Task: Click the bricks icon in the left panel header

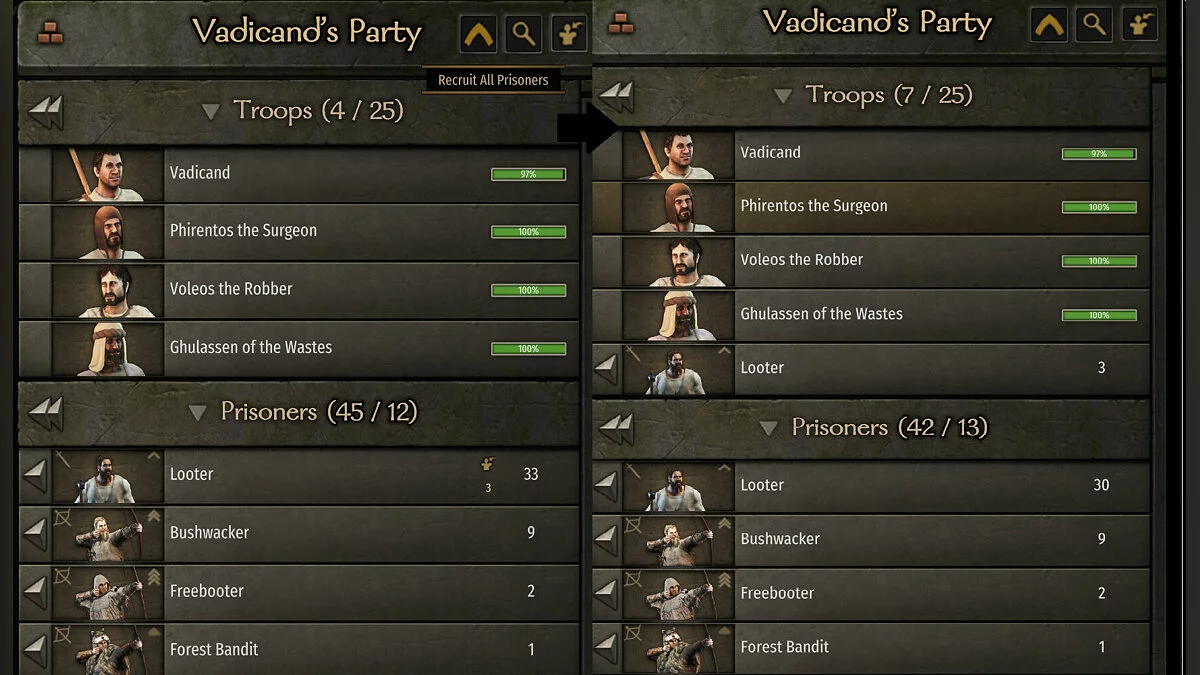Action: tap(50, 34)
